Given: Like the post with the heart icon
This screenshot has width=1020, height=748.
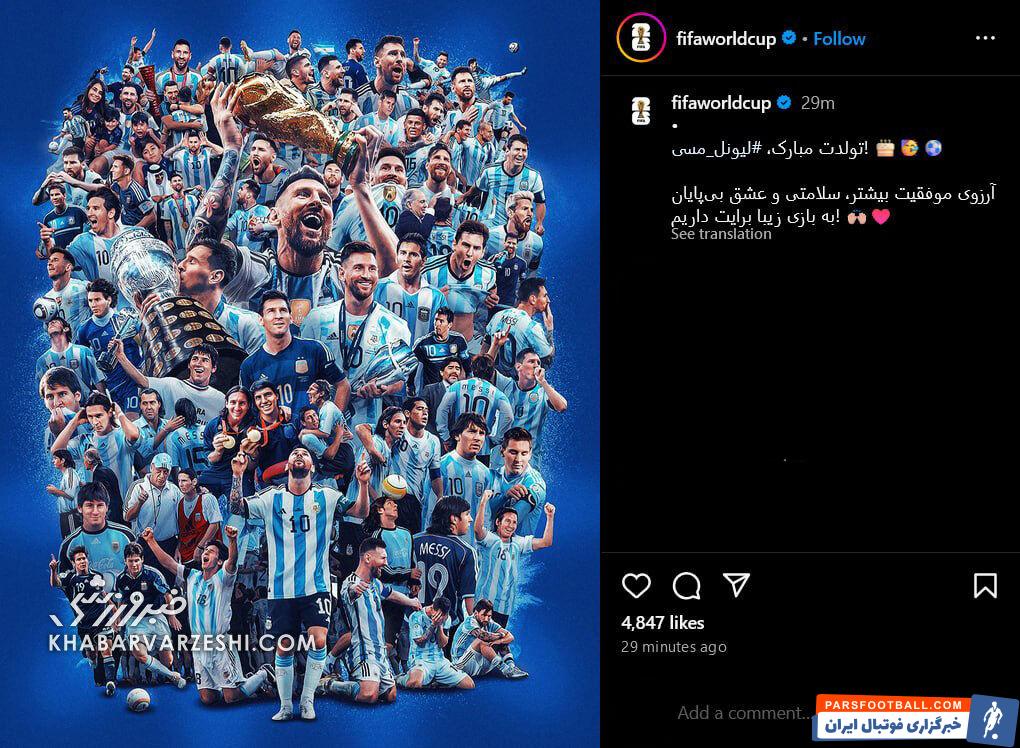Looking at the screenshot, I should pos(636,585).
